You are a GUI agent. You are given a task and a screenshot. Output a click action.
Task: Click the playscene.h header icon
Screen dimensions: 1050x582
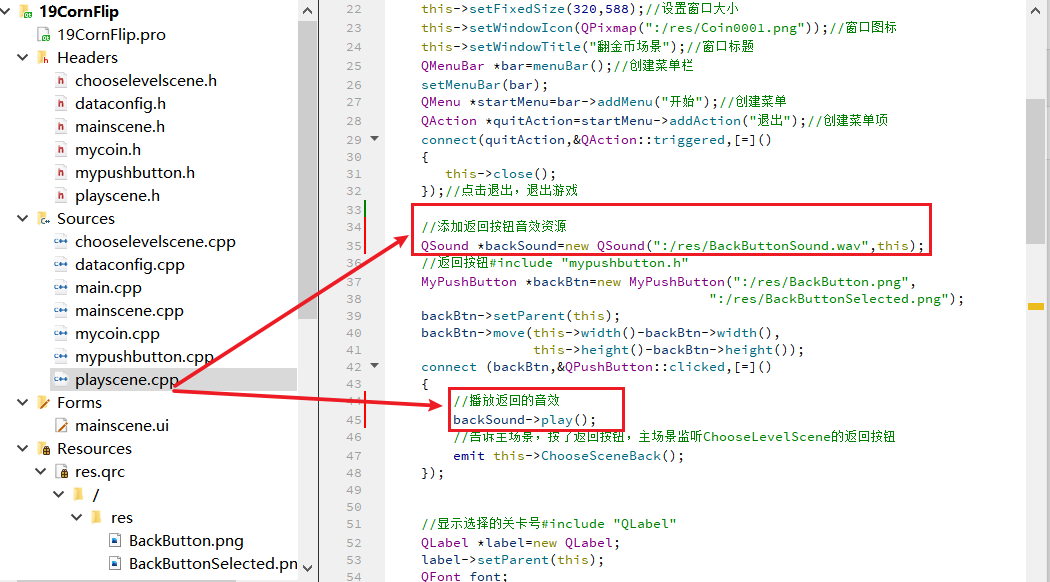pyautogui.click(x=61, y=196)
